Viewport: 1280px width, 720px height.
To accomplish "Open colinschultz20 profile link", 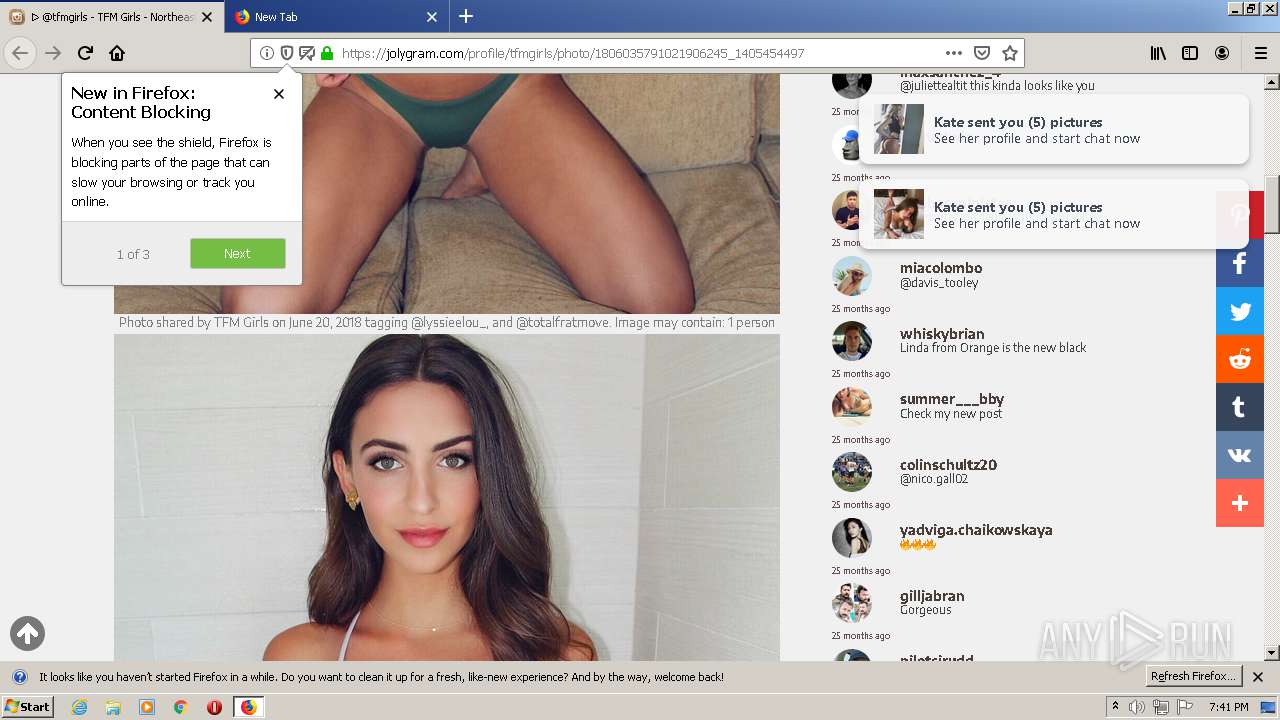I will click(x=948, y=465).
